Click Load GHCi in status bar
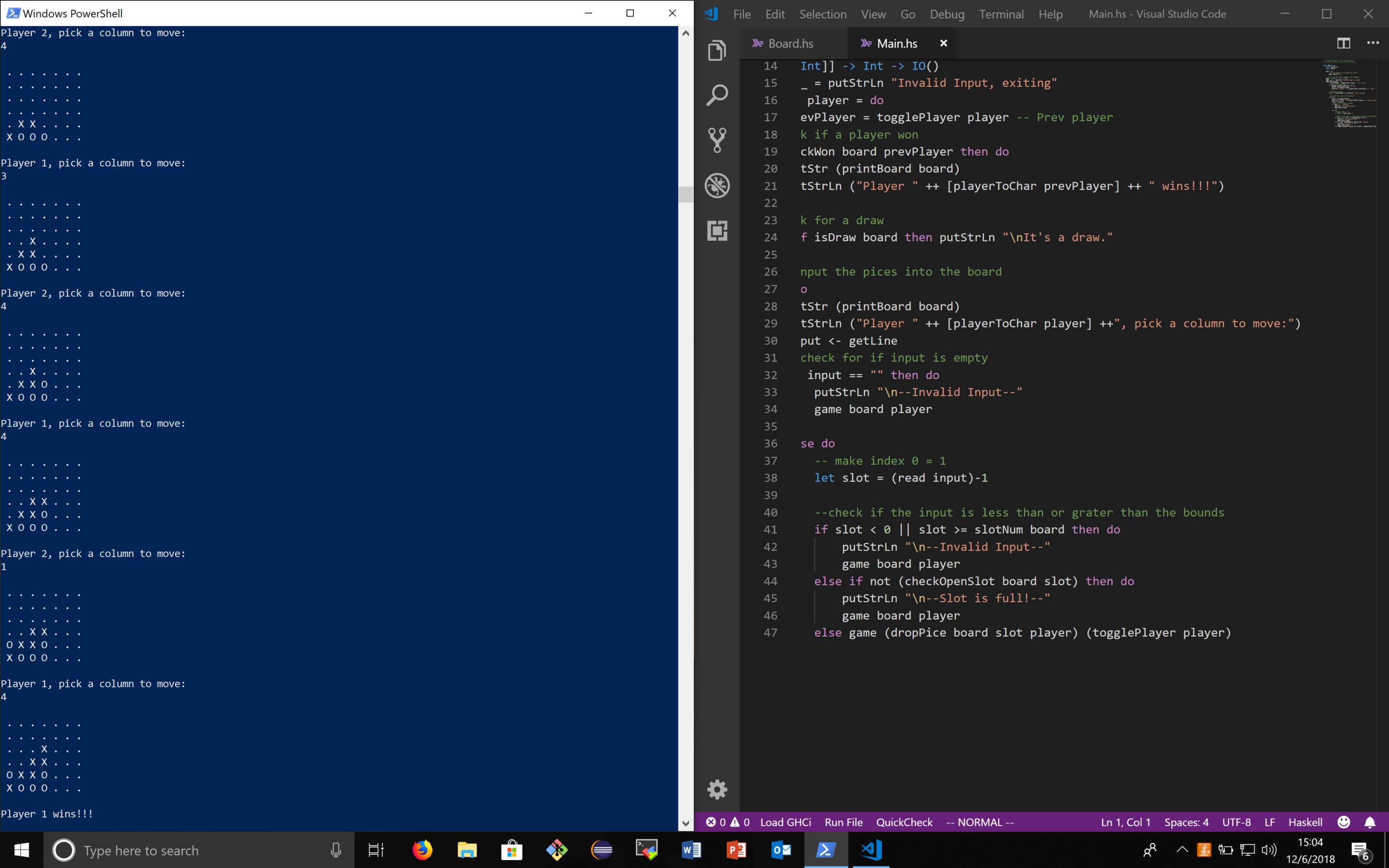 pyautogui.click(x=785, y=822)
